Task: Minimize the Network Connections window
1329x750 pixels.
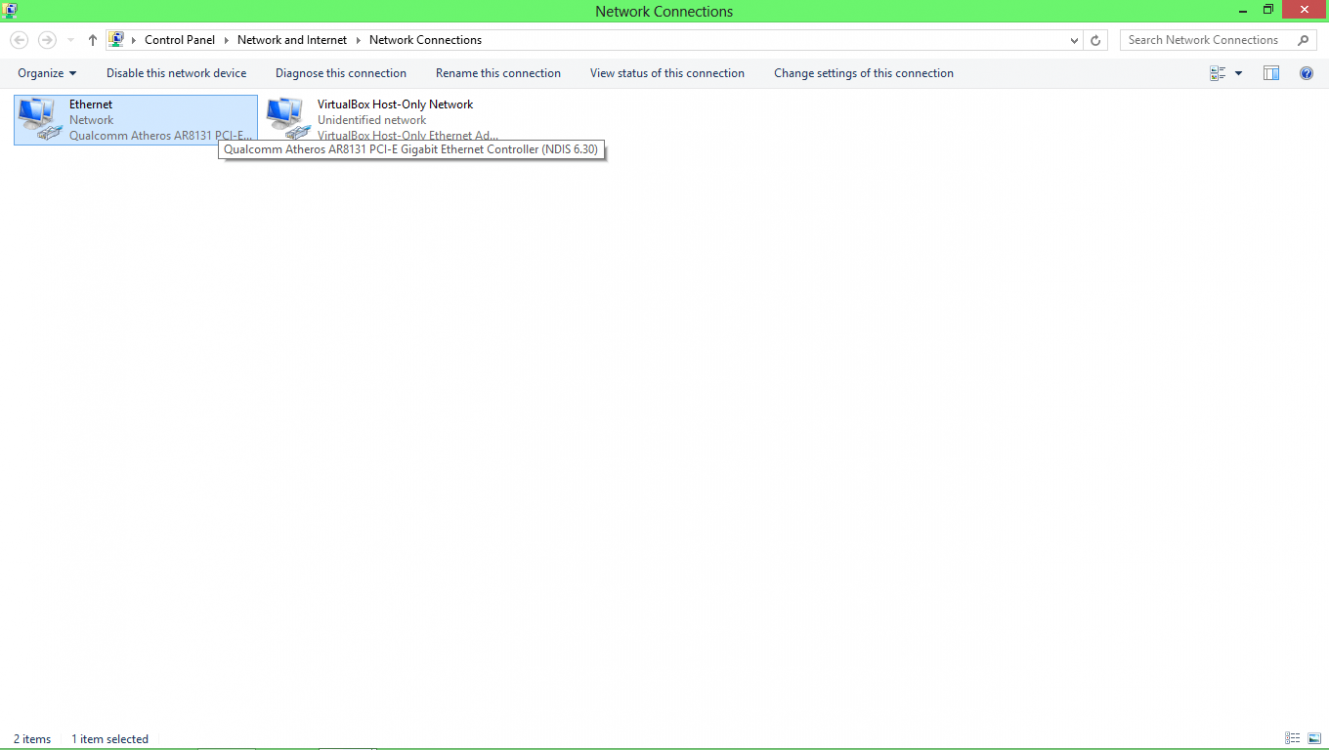Action: click(x=1243, y=10)
